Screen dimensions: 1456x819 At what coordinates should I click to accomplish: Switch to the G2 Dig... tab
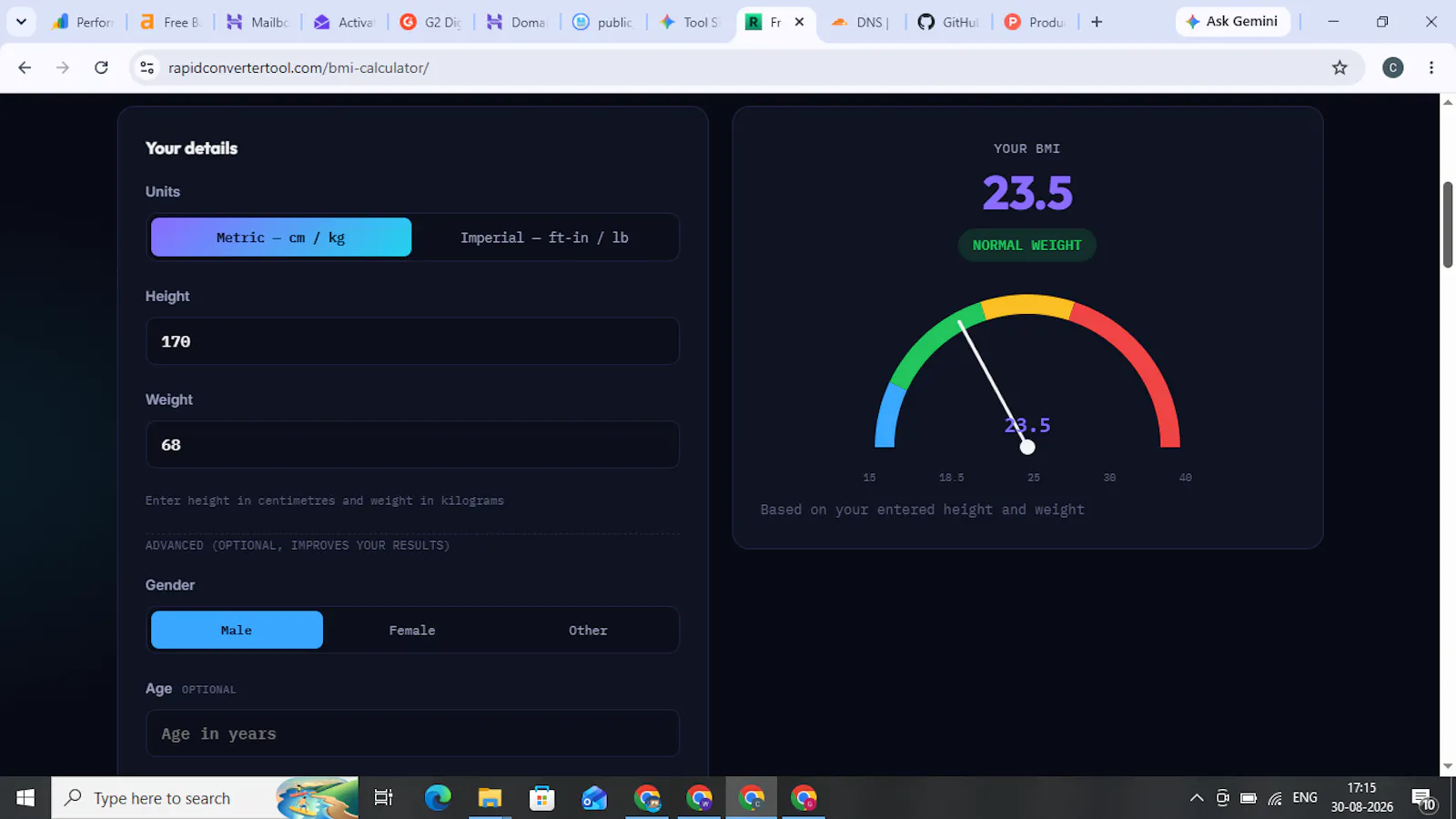[x=432, y=22]
